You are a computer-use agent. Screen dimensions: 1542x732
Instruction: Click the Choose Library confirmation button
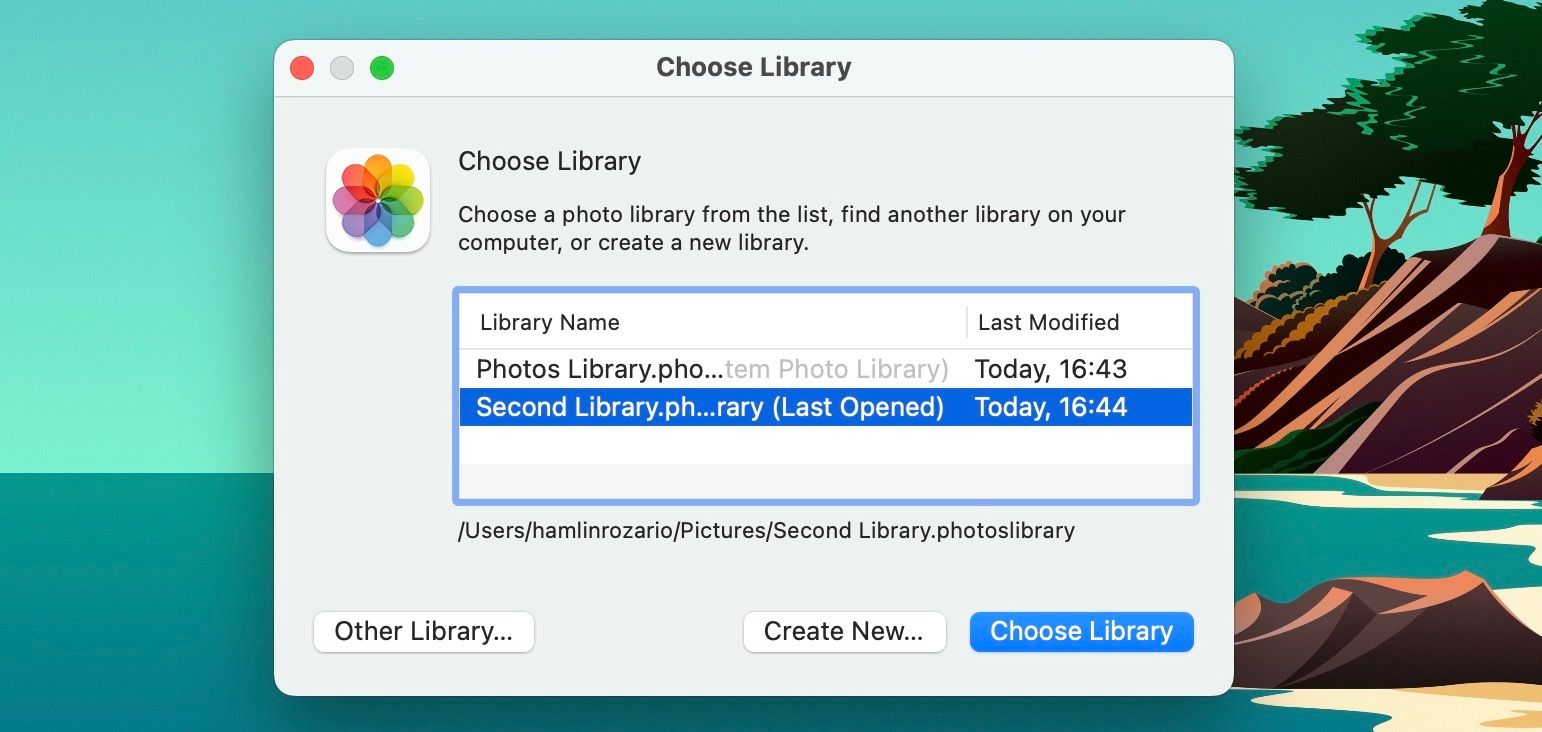pyautogui.click(x=1081, y=631)
